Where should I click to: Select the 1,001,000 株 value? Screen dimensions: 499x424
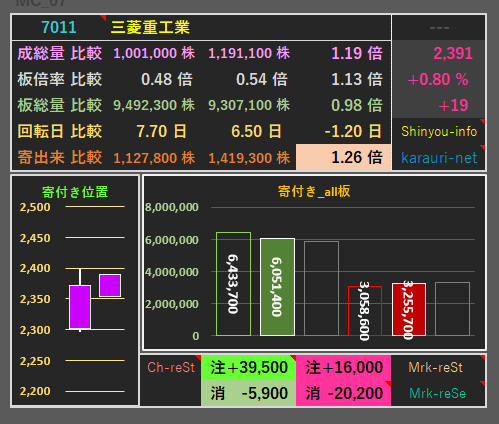click(154, 53)
